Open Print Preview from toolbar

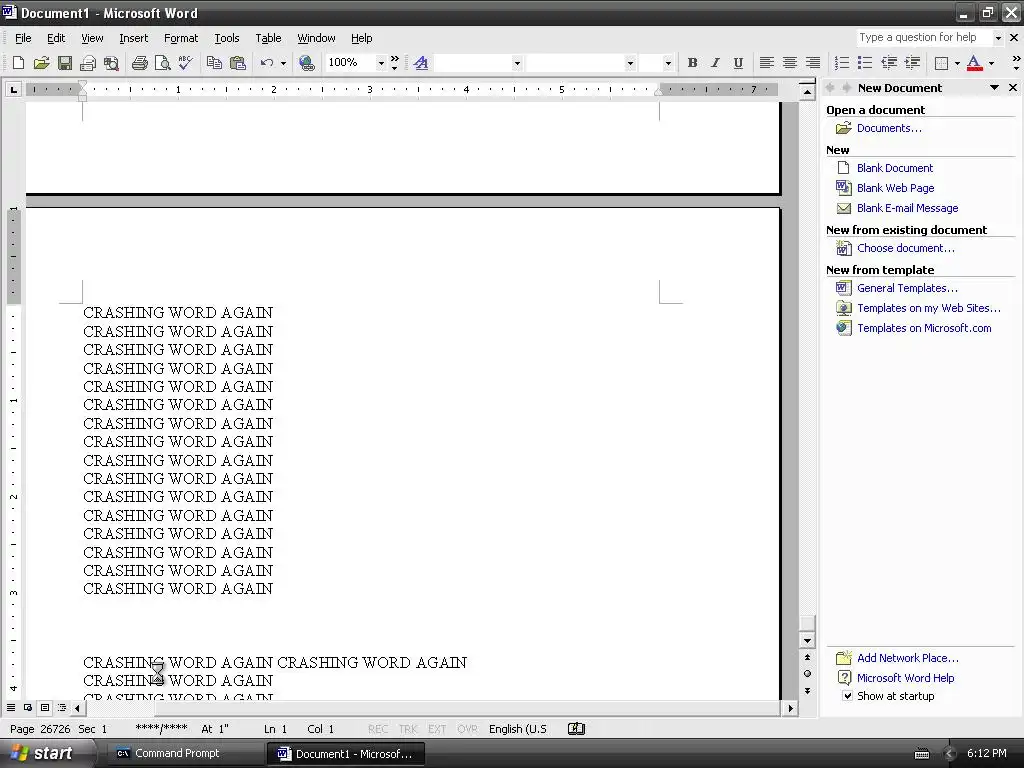coord(163,63)
